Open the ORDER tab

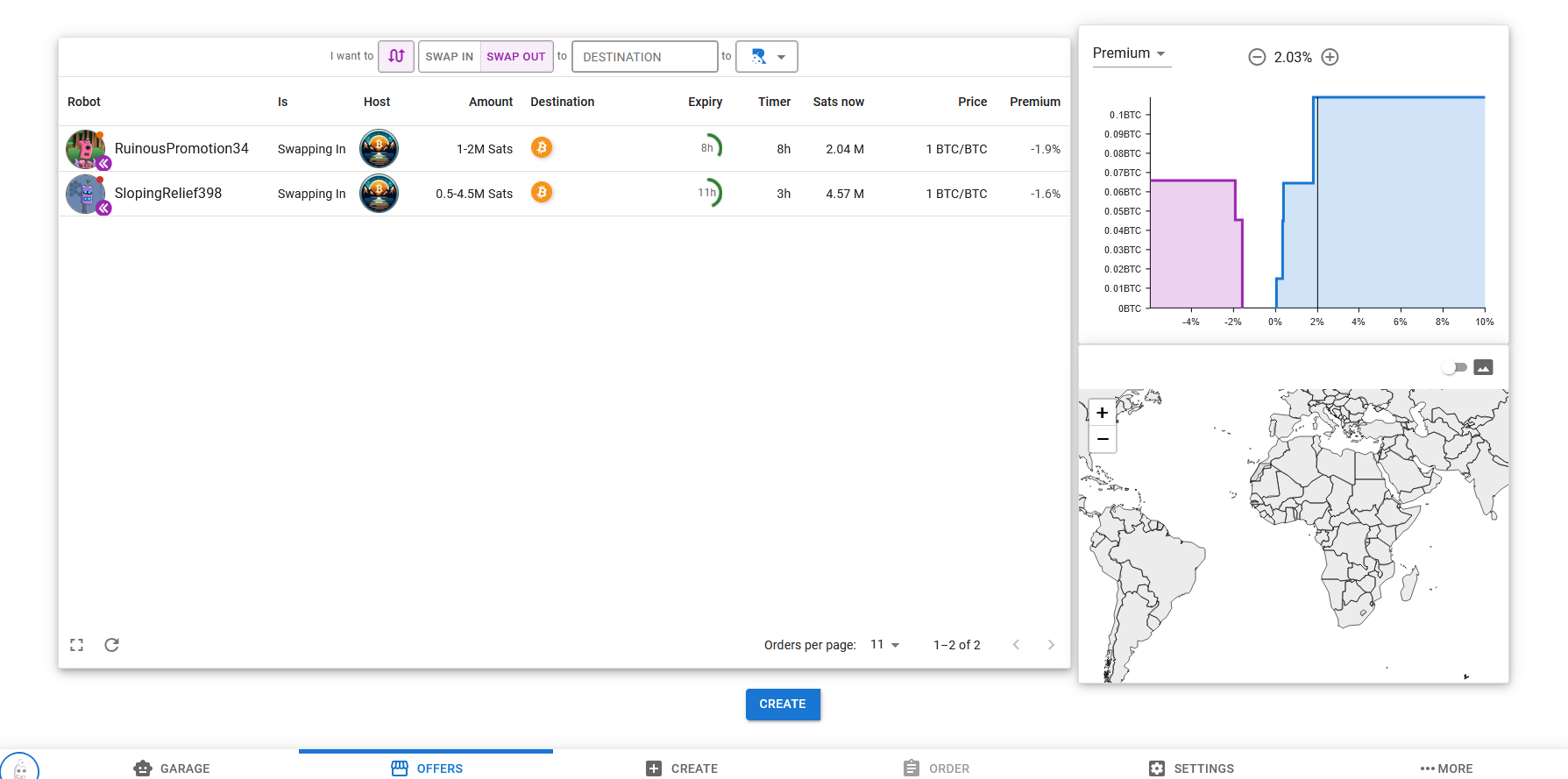coord(936,768)
